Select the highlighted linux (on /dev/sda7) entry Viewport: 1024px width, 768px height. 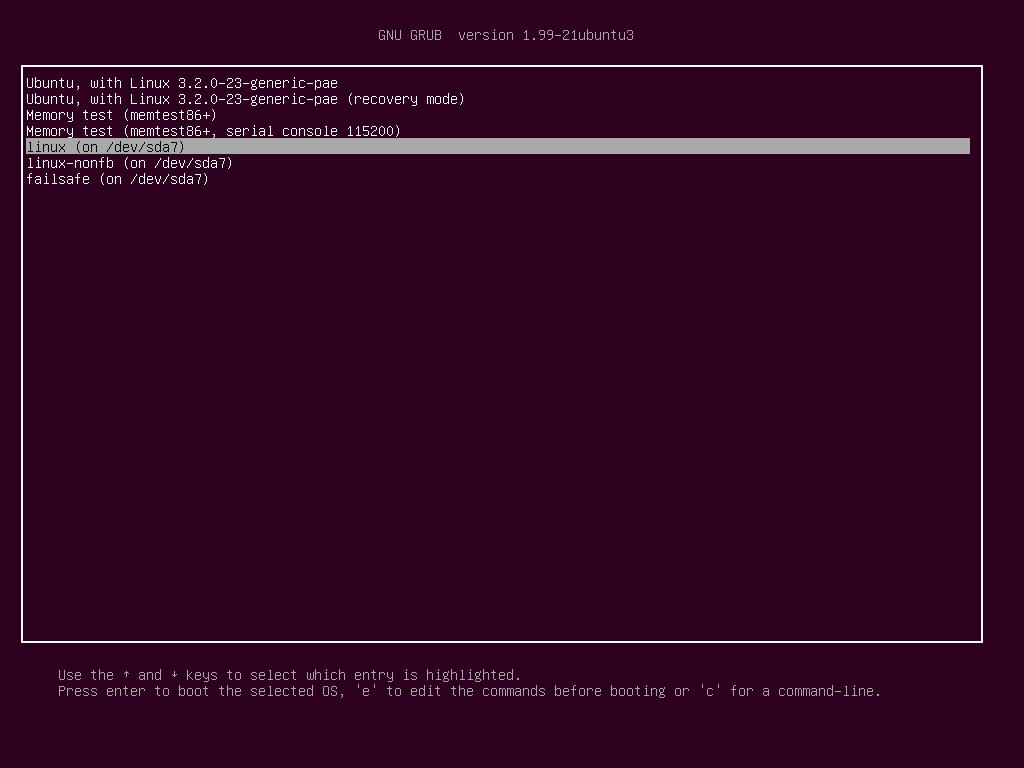pyautogui.click(x=498, y=146)
